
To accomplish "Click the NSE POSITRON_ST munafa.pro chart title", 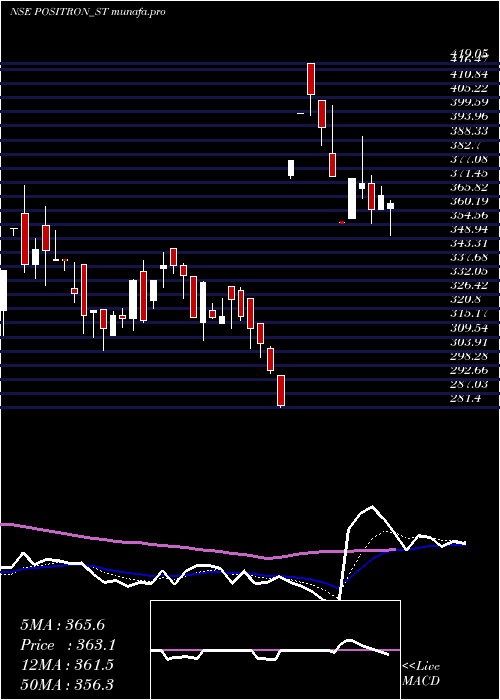I will click(x=88, y=12).
